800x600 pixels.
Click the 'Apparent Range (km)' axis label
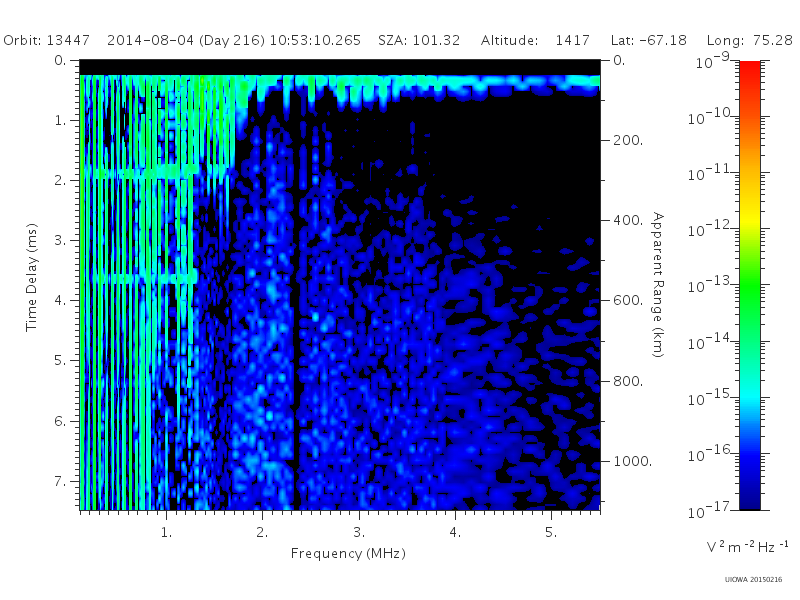coord(658,285)
